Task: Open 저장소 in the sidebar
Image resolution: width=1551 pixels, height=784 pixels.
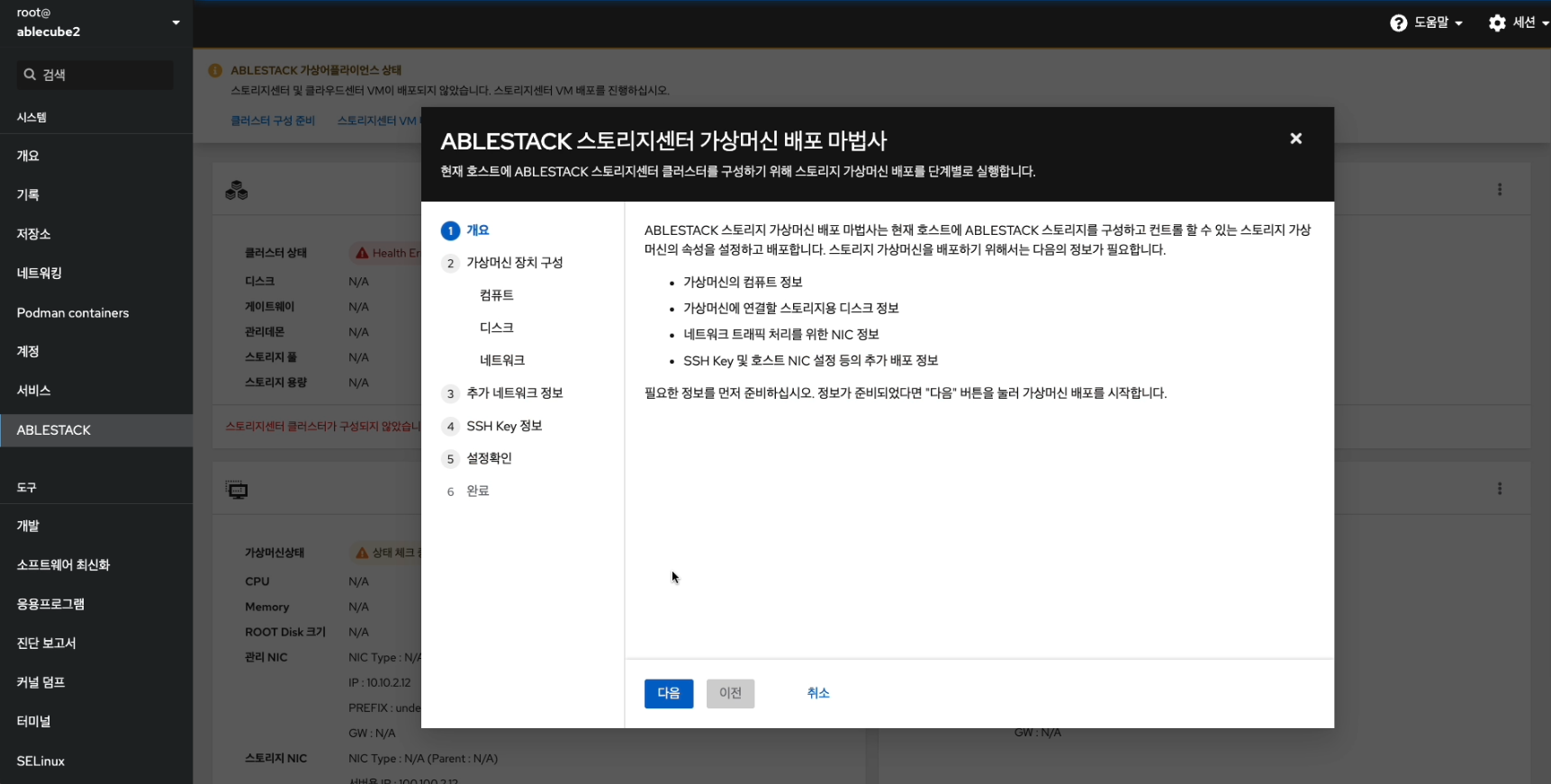Action: pyautogui.click(x=96, y=234)
